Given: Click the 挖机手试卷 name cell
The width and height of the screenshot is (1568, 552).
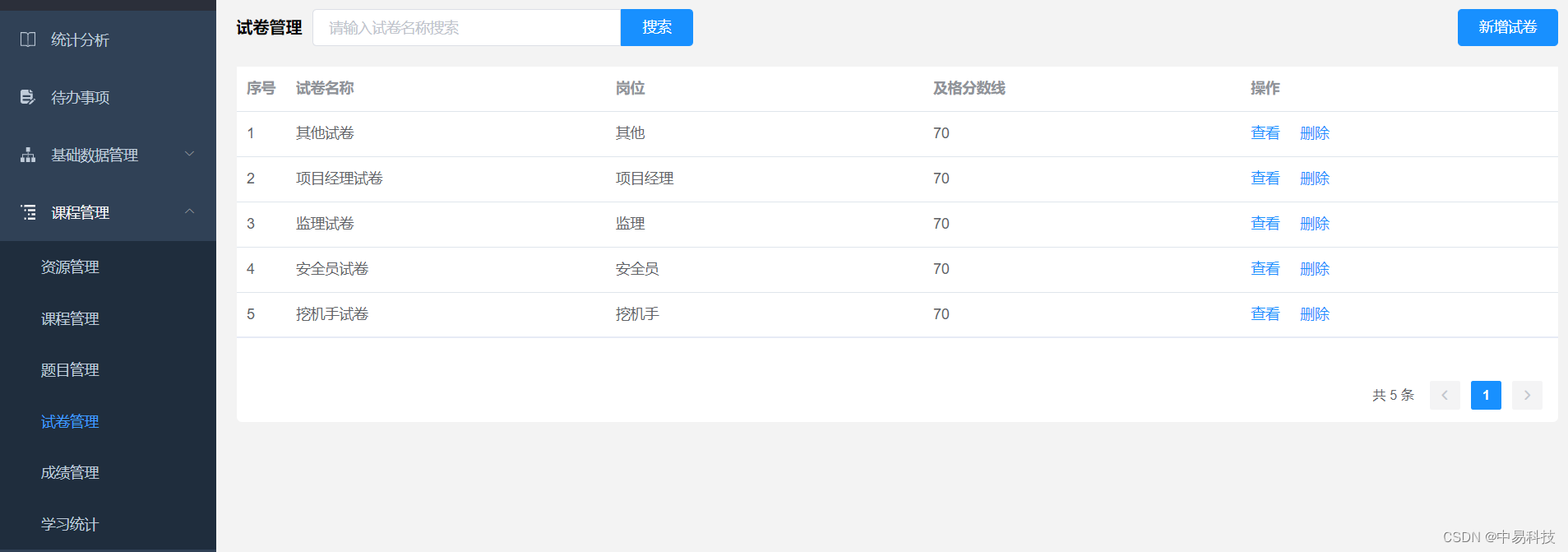Looking at the screenshot, I should click(332, 314).
